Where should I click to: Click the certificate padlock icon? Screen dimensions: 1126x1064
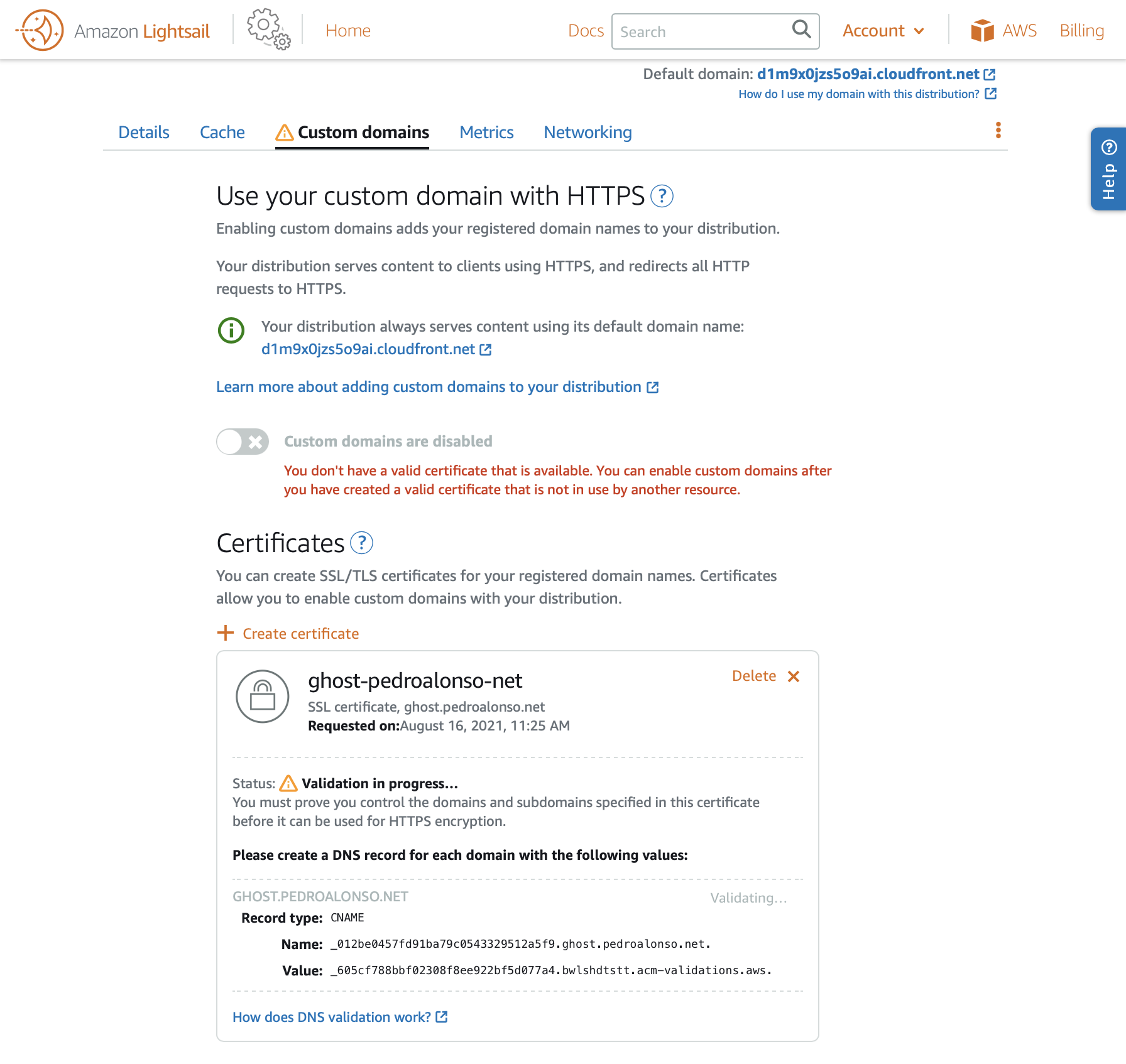click(262, 696)
